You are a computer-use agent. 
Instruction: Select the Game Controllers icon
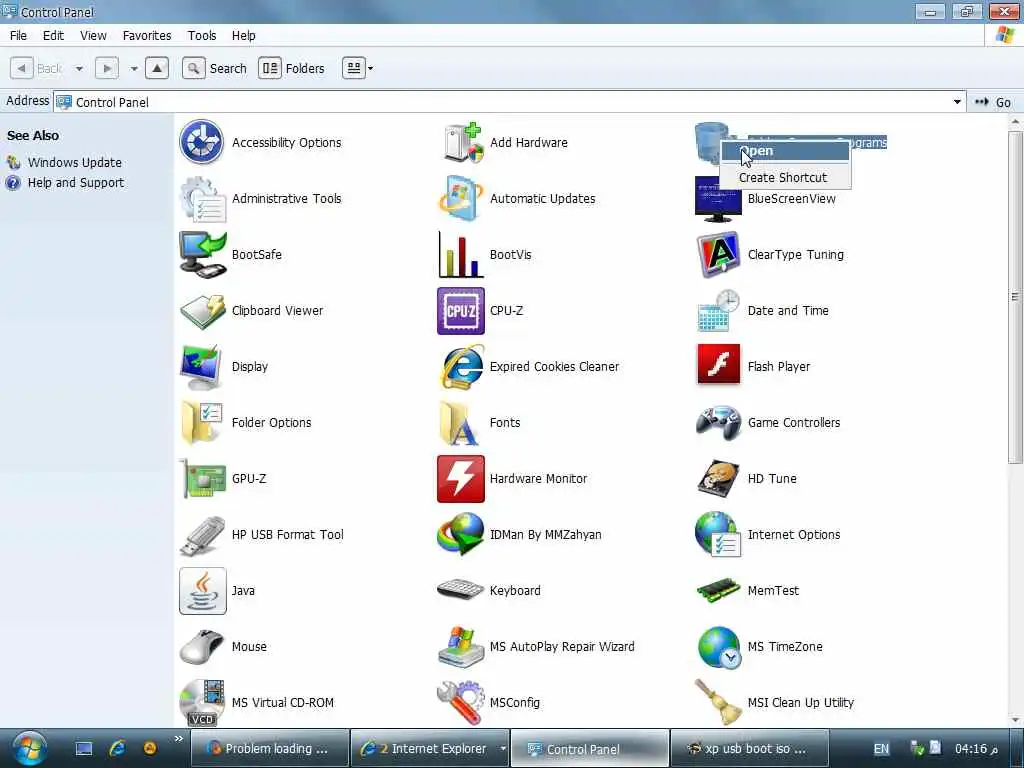pos(718,423)
